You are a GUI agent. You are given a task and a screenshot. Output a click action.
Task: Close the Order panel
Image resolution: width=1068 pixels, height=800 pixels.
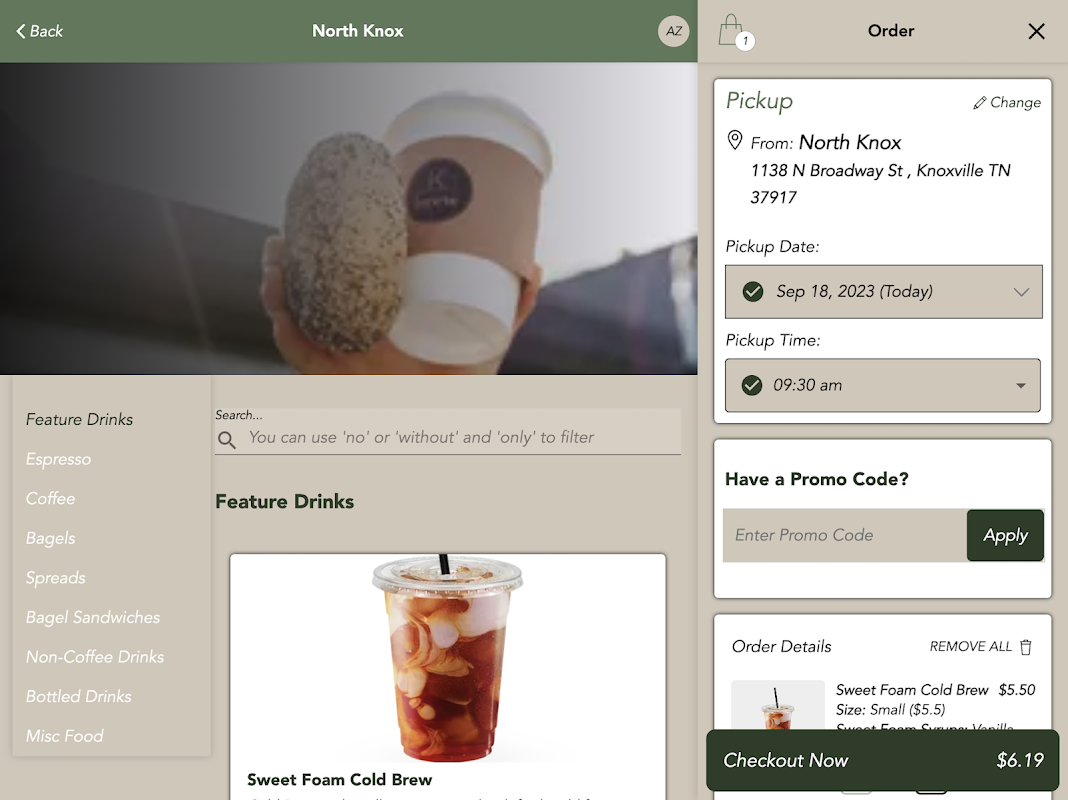coord(1036,31)
